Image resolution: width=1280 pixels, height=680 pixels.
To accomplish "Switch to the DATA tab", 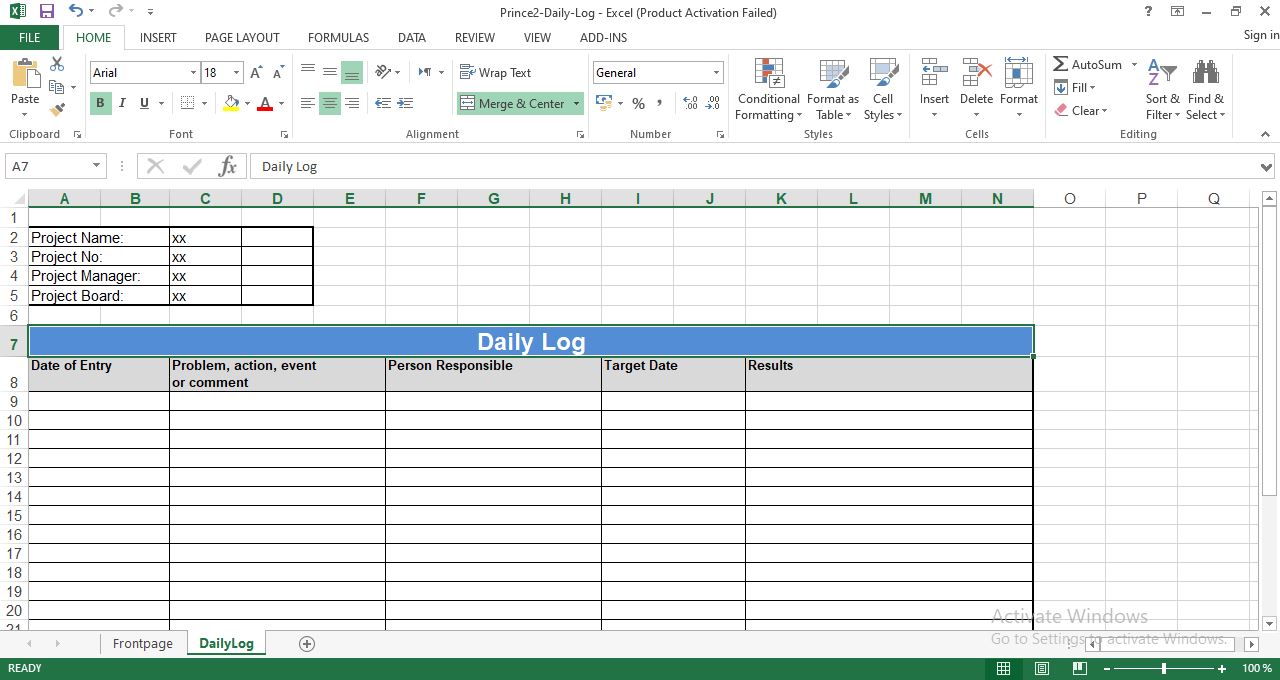I will (x=412, y=37).
